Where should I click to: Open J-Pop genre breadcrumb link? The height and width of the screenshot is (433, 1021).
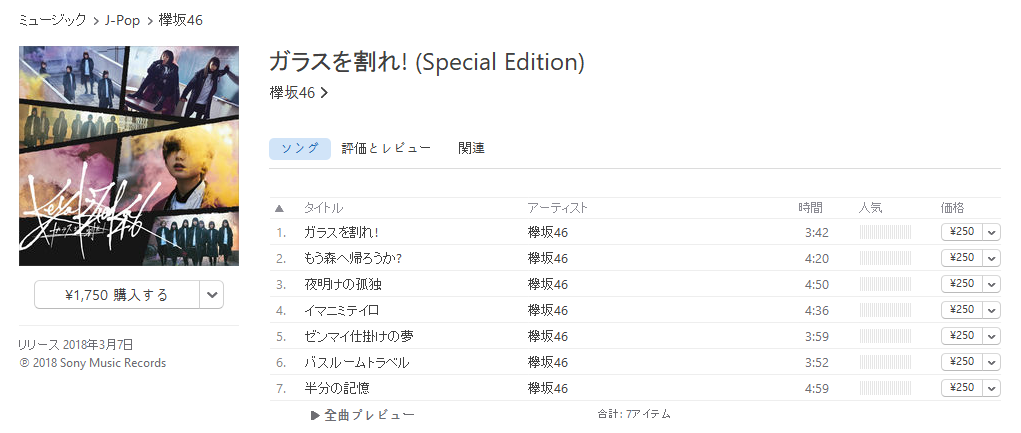(122, 20)
